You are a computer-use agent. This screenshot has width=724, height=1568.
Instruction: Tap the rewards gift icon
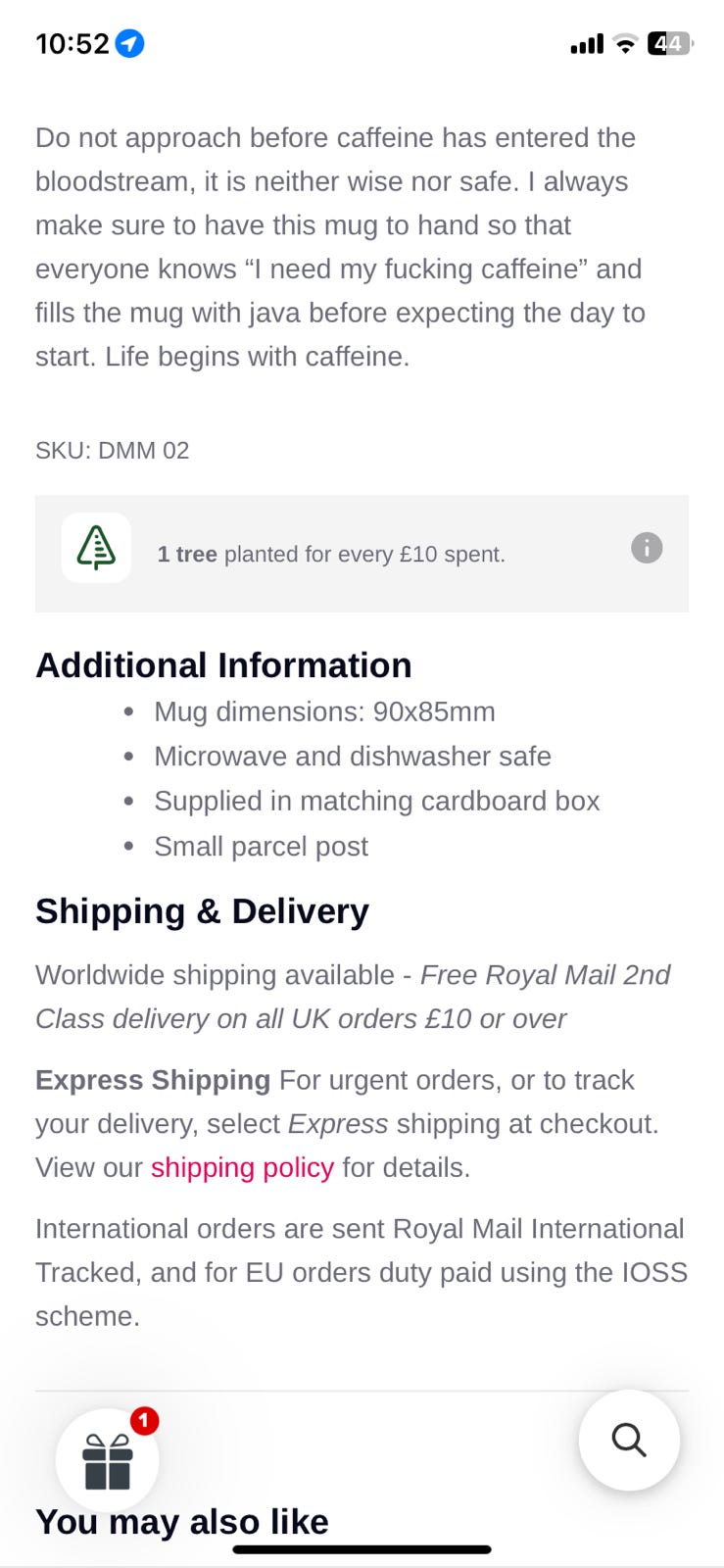coord(108,1460)
